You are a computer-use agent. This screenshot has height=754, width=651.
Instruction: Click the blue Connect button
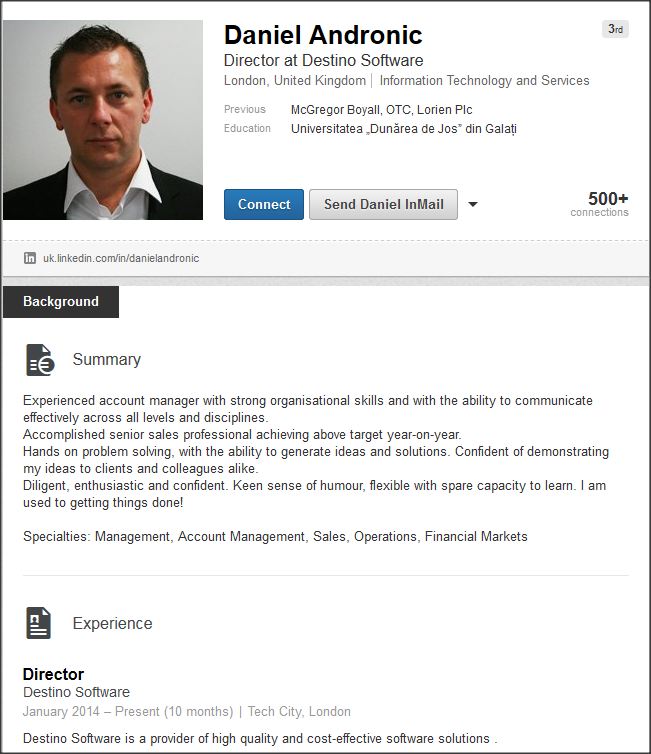click(x=264, y=205)
